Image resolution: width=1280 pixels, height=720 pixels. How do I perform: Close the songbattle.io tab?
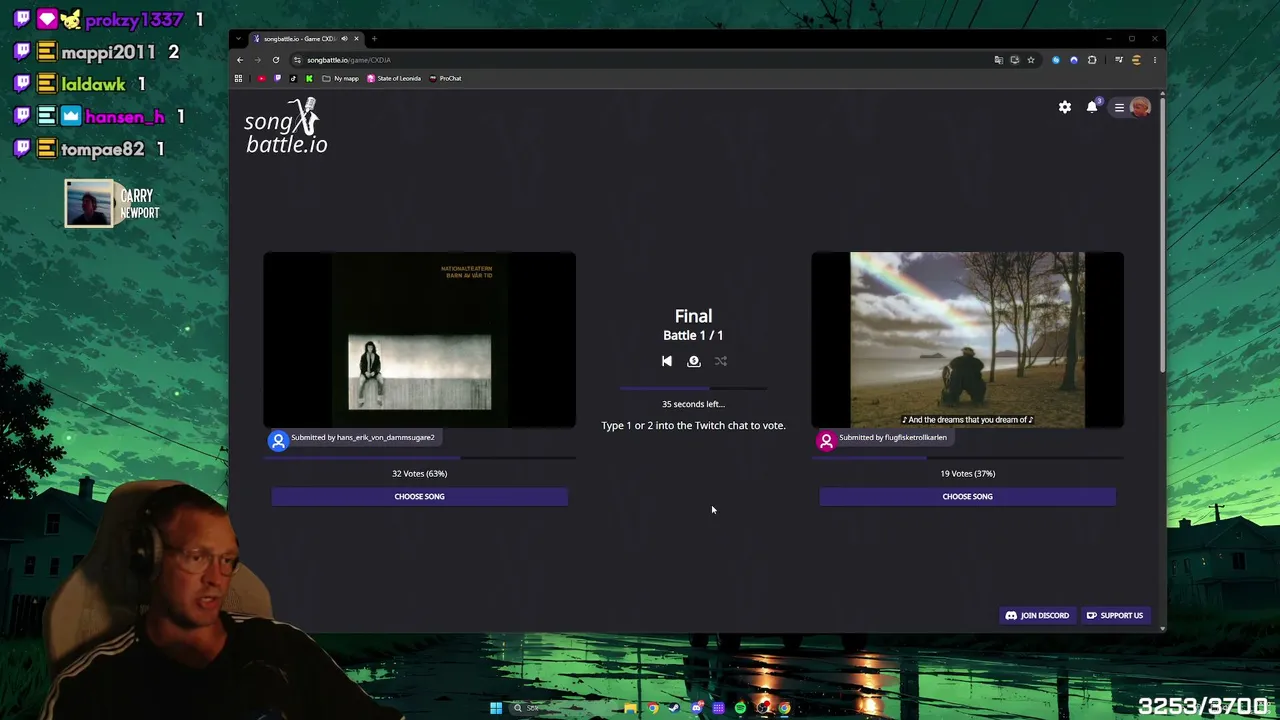pyautogui.click(x=356, y=39)
